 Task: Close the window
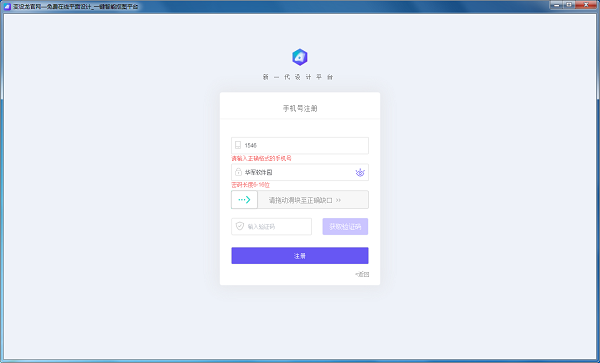coord(586,5)
